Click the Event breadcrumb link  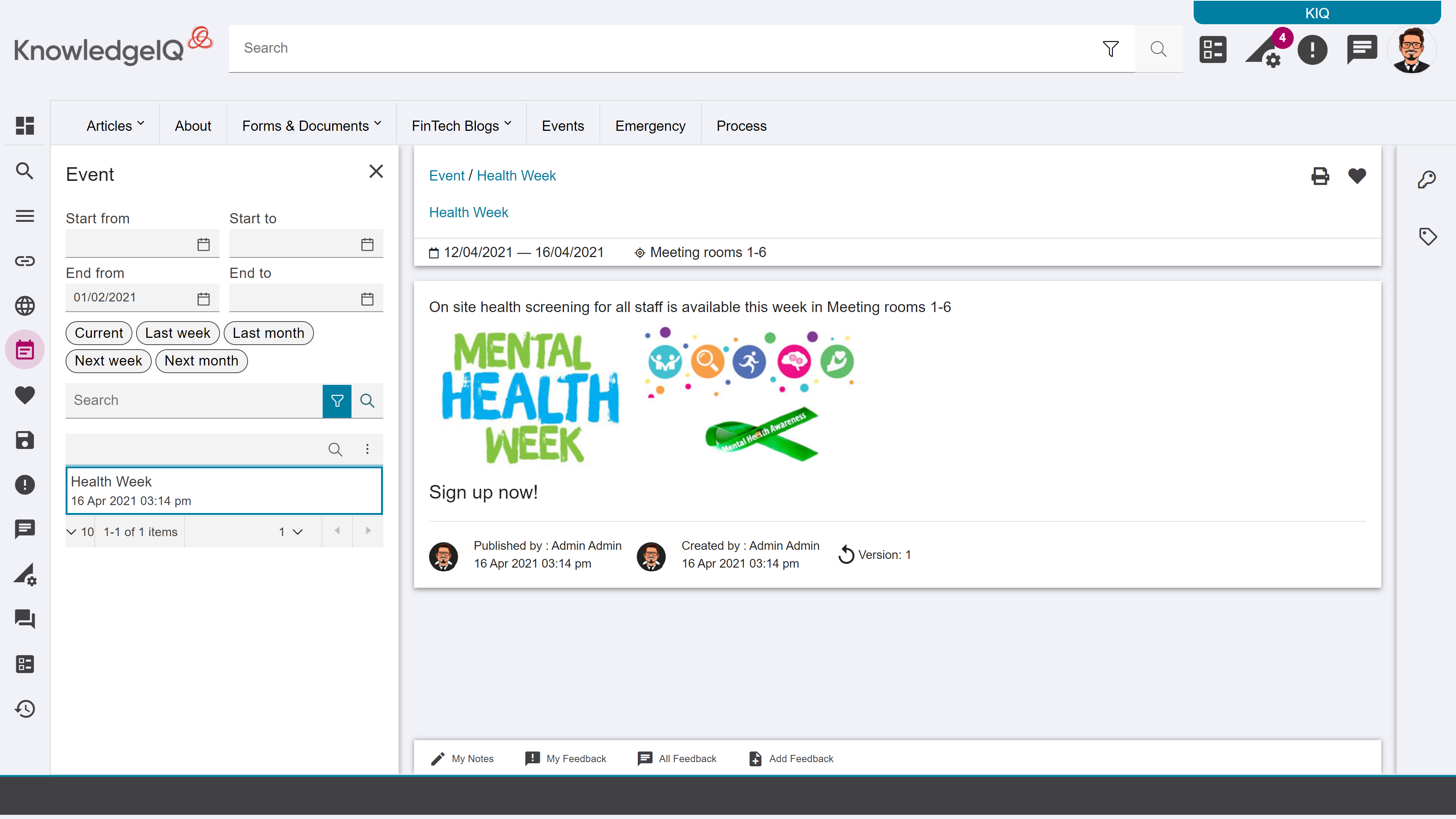click(446, 175)
